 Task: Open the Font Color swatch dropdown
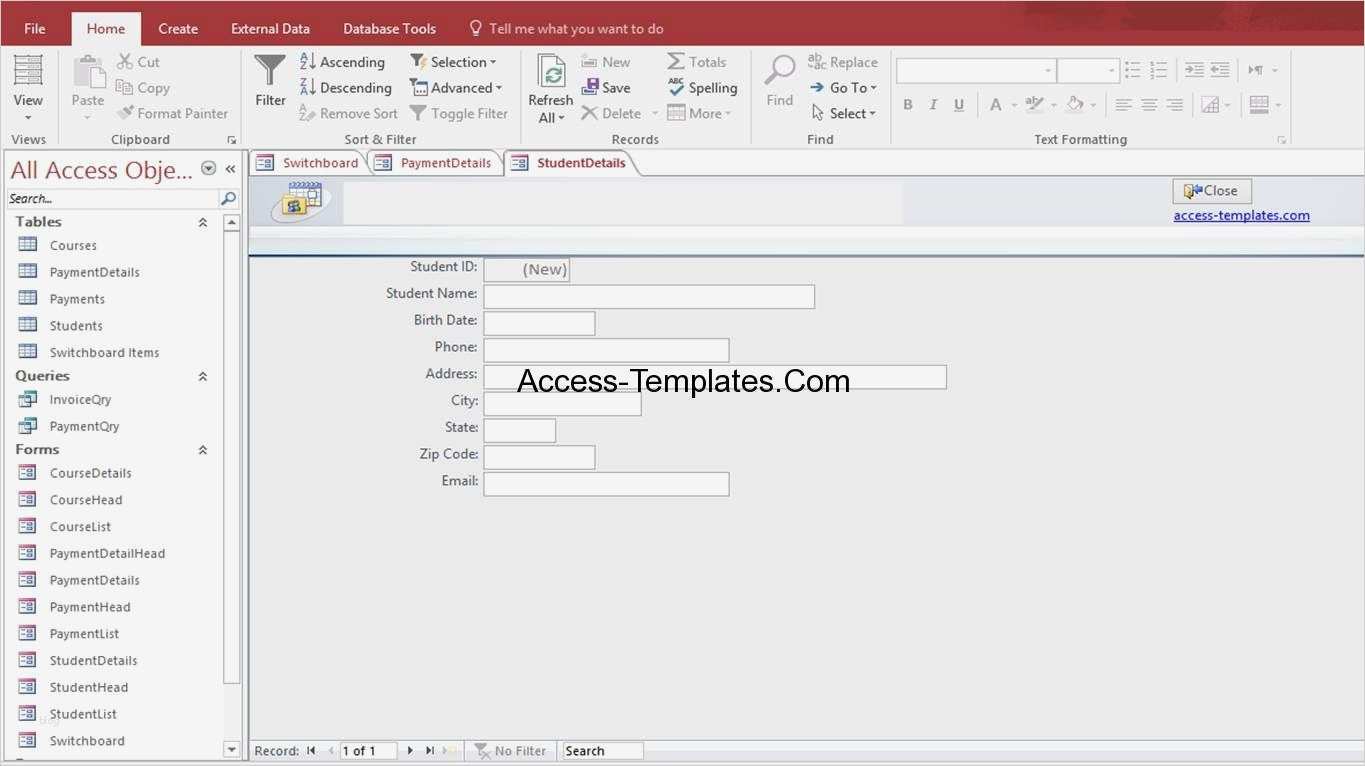1014,104
